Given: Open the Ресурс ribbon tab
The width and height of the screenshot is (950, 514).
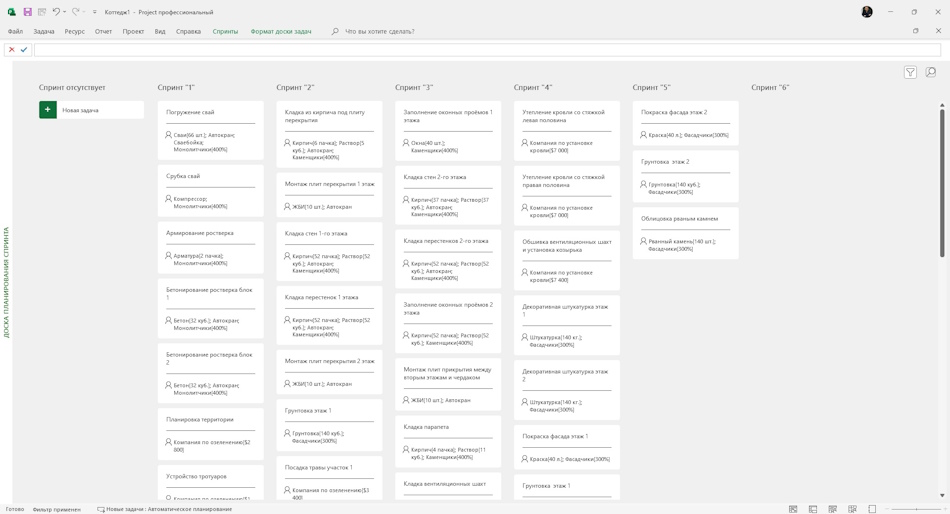Looking at the screenshot, I should tap(75, 32).
